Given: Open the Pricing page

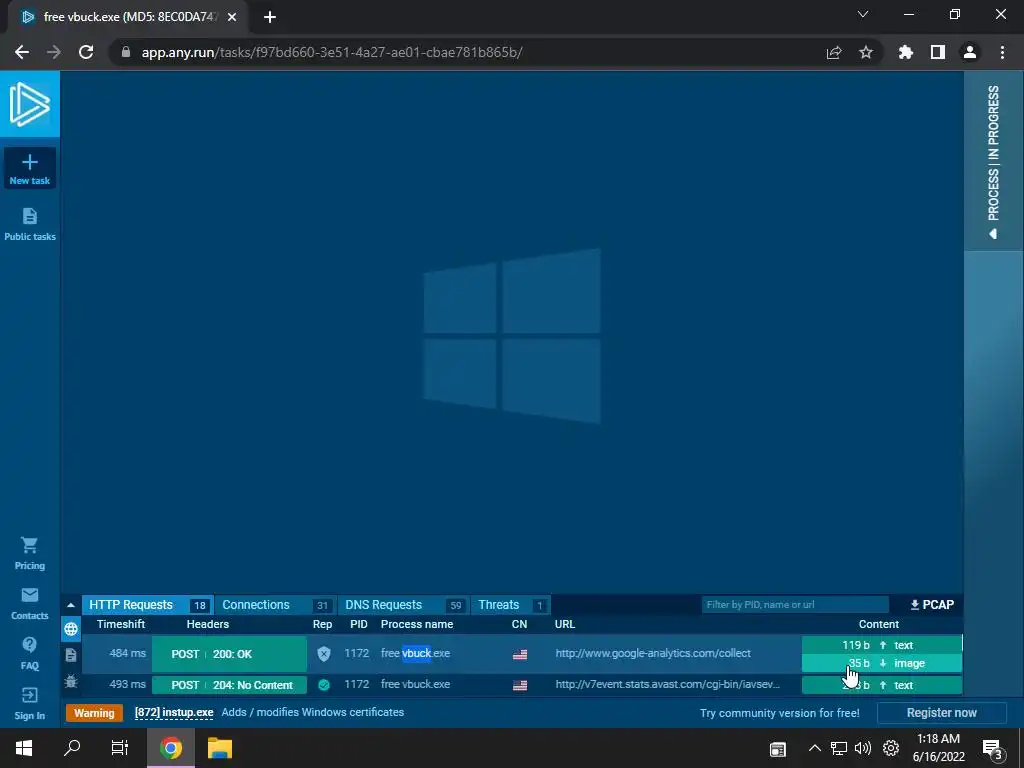Looking at the screenshot, I should (29, 553).
